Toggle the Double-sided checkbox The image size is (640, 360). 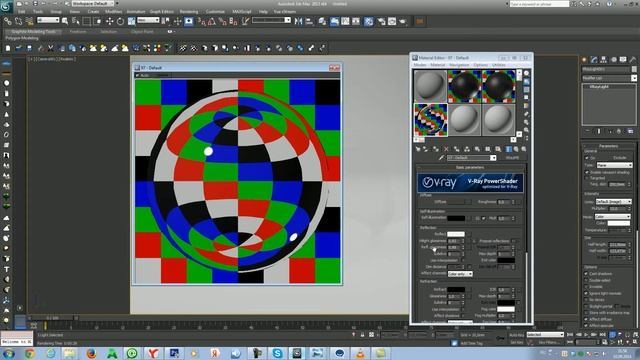click(587, 280)
